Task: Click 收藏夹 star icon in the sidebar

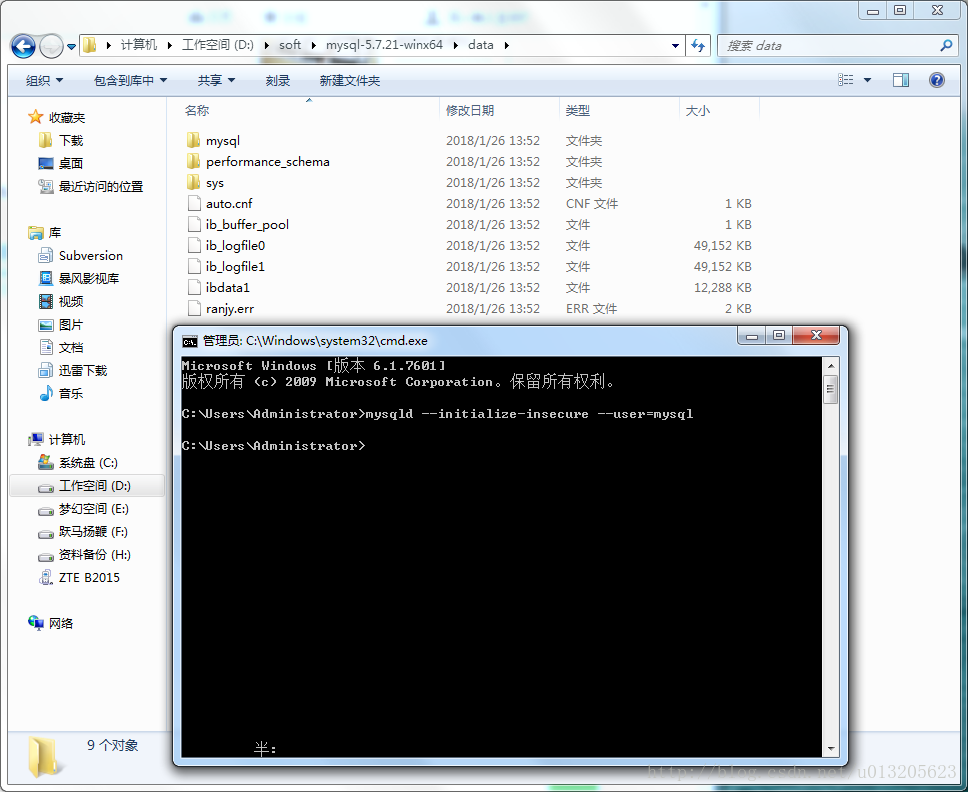Action: (x=36, y=117)
